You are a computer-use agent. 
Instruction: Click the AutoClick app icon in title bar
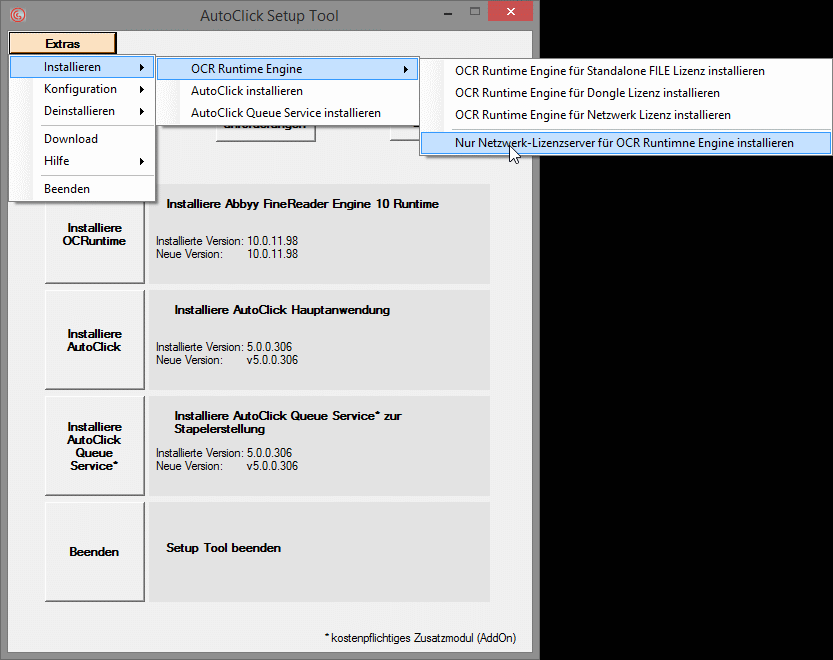coord(18,15)
